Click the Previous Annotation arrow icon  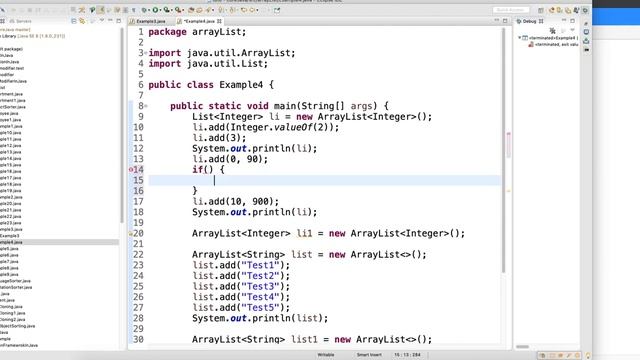coord(232,10)
